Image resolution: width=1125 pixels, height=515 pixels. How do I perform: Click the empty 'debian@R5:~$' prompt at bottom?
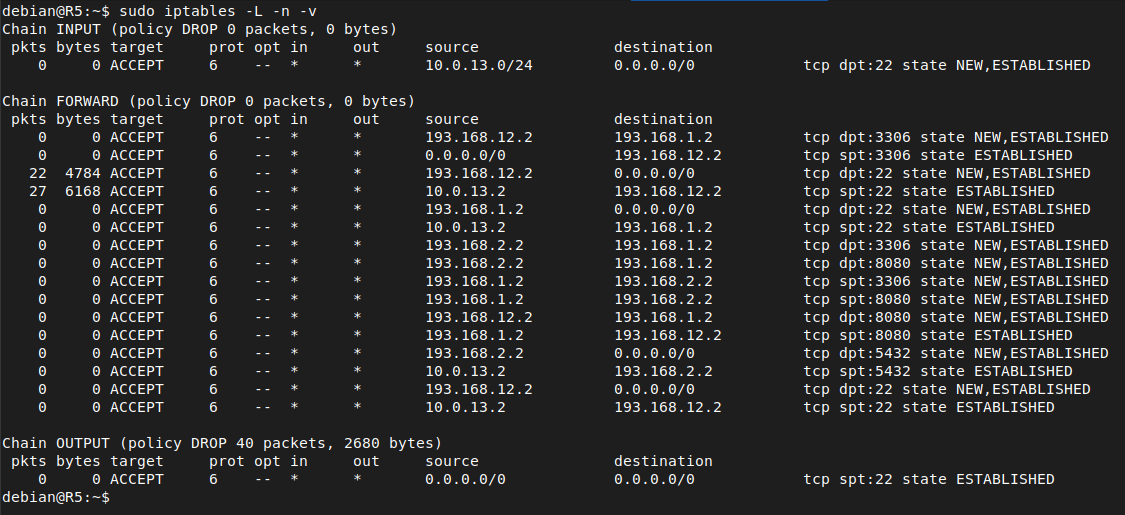point(56,497)
